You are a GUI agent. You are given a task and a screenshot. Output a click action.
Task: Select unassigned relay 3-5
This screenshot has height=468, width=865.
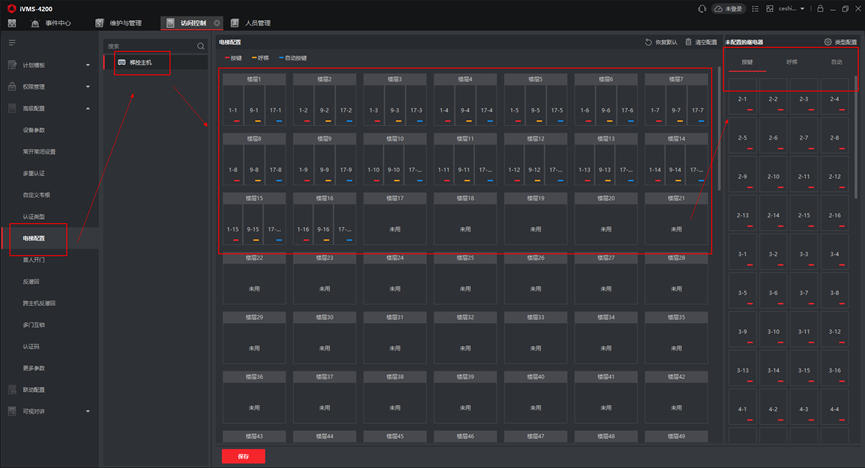743,293
